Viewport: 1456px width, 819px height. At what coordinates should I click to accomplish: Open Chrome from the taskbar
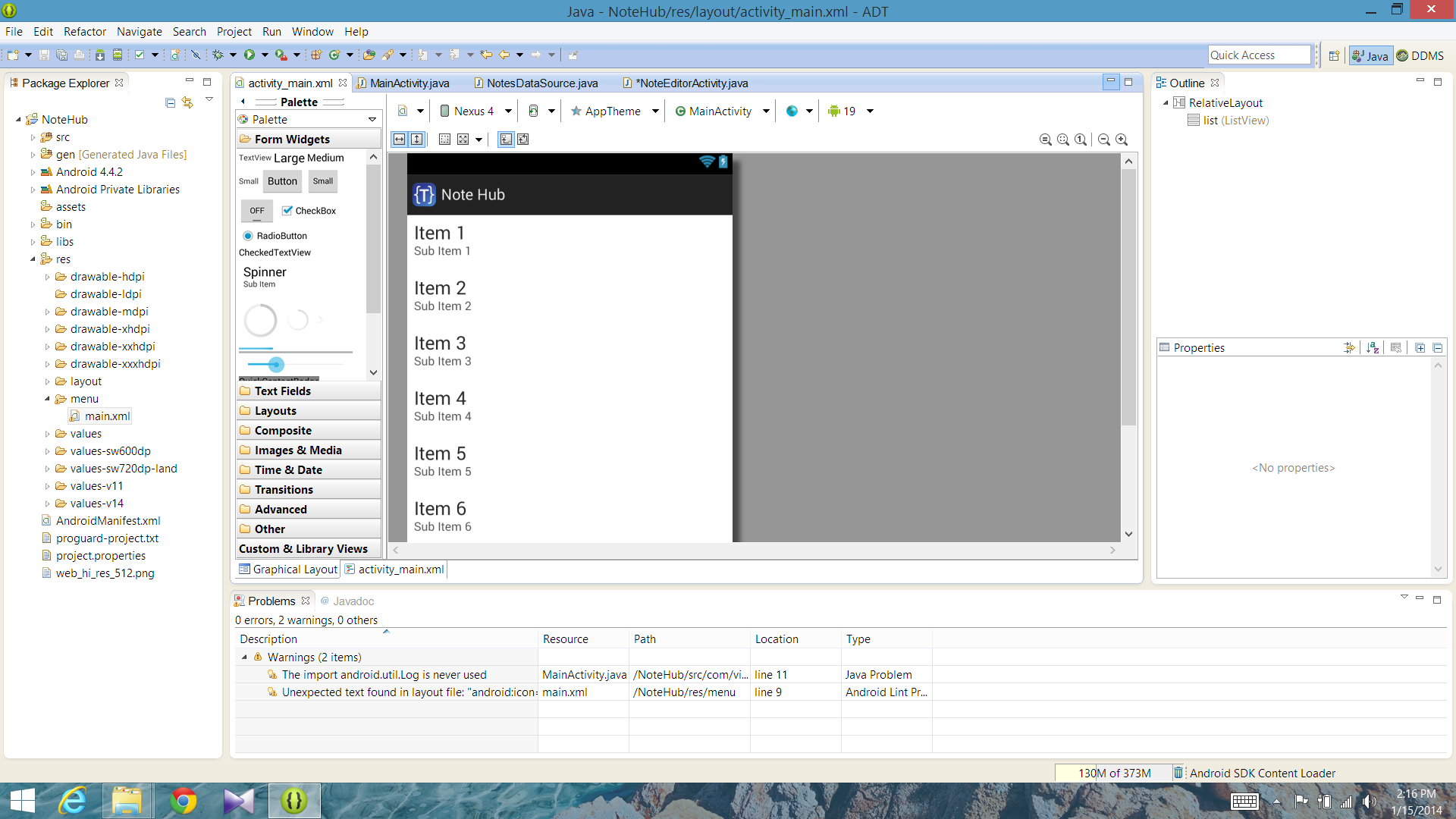click(x=183, y=801)
